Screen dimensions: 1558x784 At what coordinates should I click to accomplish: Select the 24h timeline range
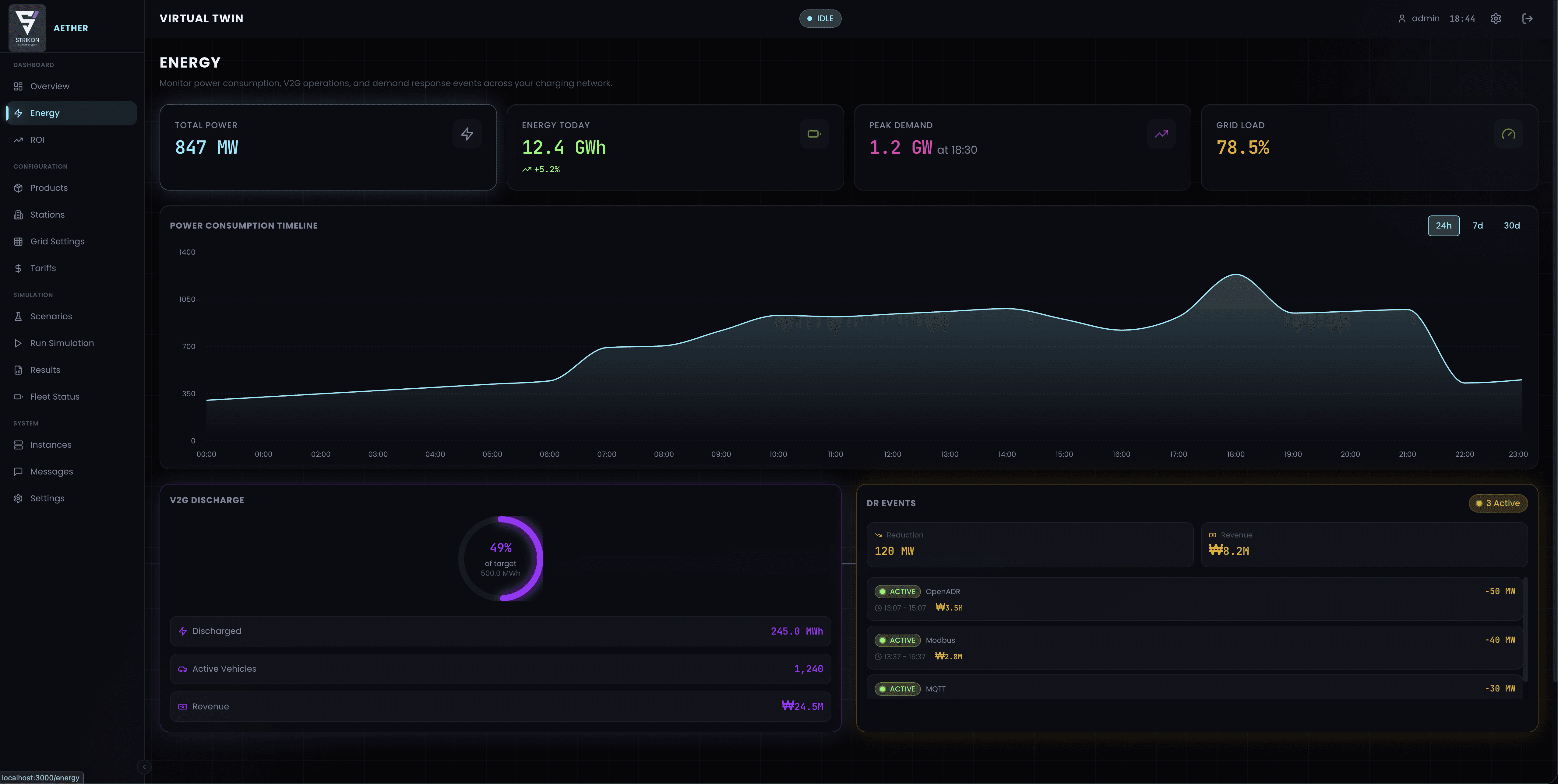pos(1443,226)
